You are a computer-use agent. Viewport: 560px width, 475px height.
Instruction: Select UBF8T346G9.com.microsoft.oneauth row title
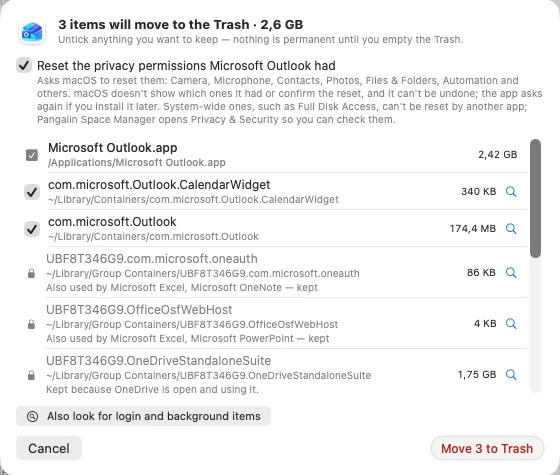point(152,259)
